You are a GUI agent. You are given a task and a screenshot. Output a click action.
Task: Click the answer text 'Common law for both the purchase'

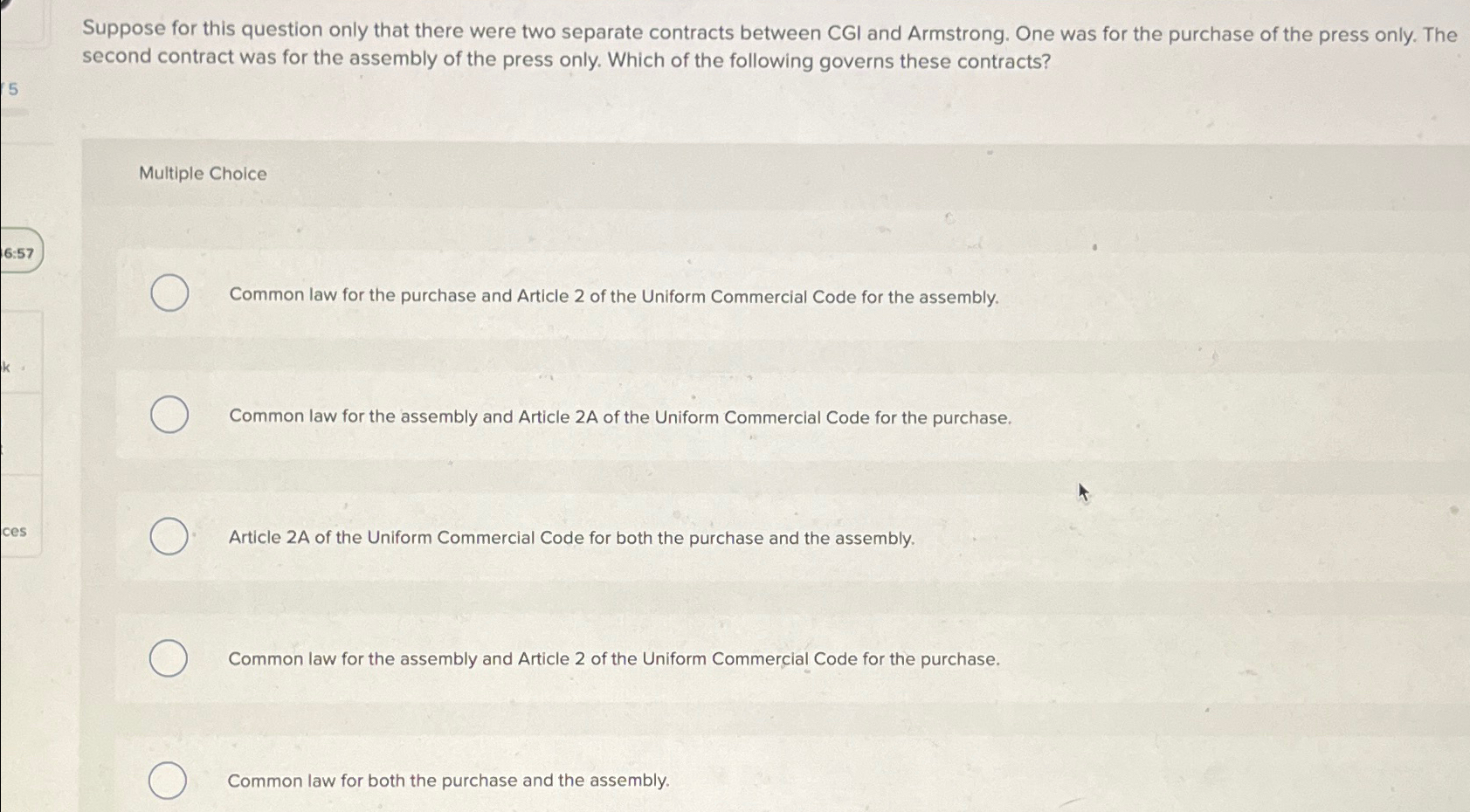[x=448, y=780]
